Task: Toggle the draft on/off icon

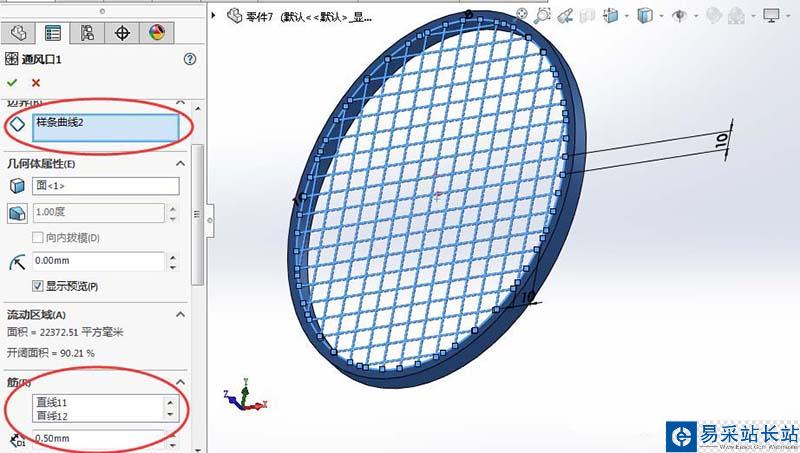Action: 17,213
